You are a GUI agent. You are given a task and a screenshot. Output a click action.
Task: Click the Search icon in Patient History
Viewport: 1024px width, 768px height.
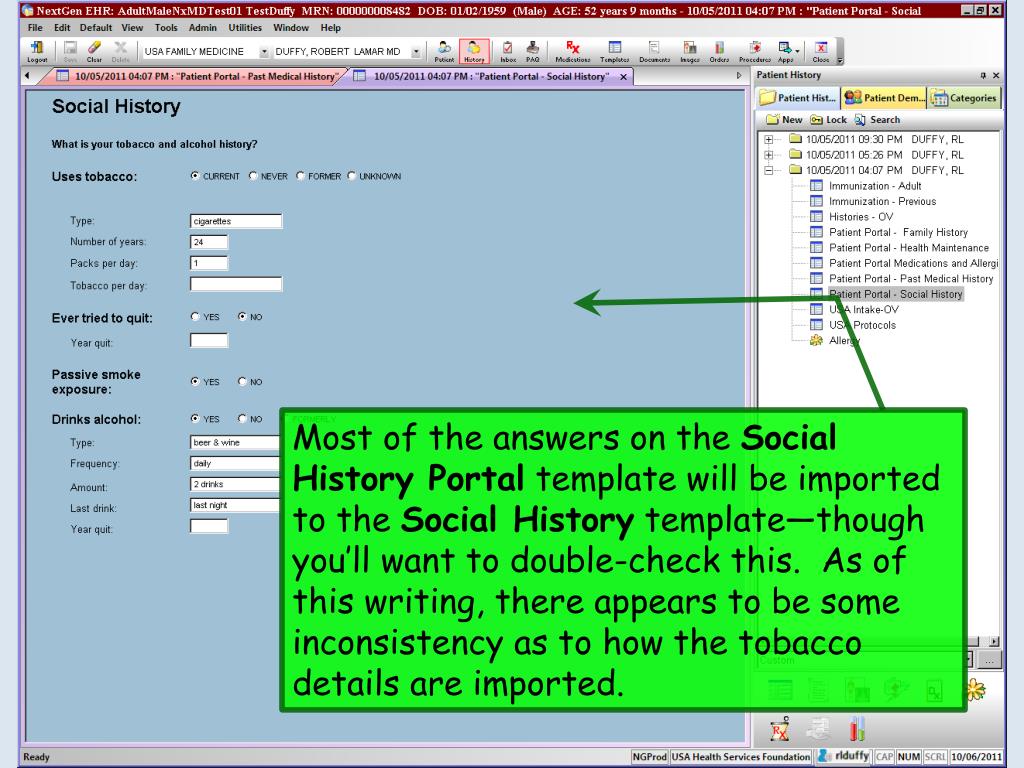860,120
